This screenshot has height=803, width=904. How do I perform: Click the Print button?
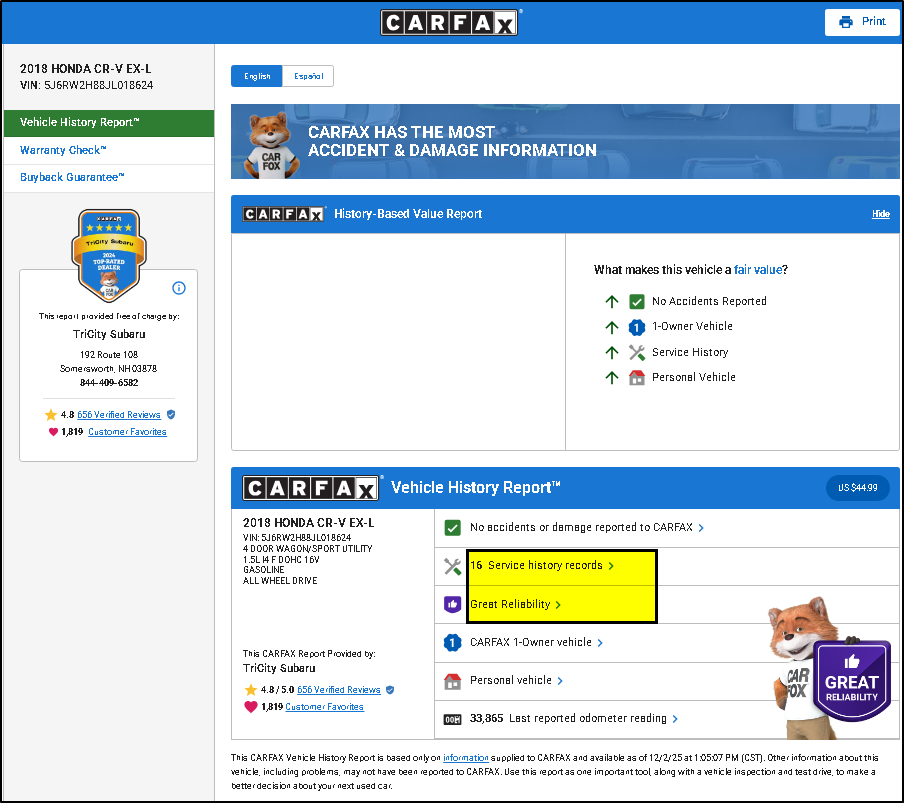pos(862,22)
